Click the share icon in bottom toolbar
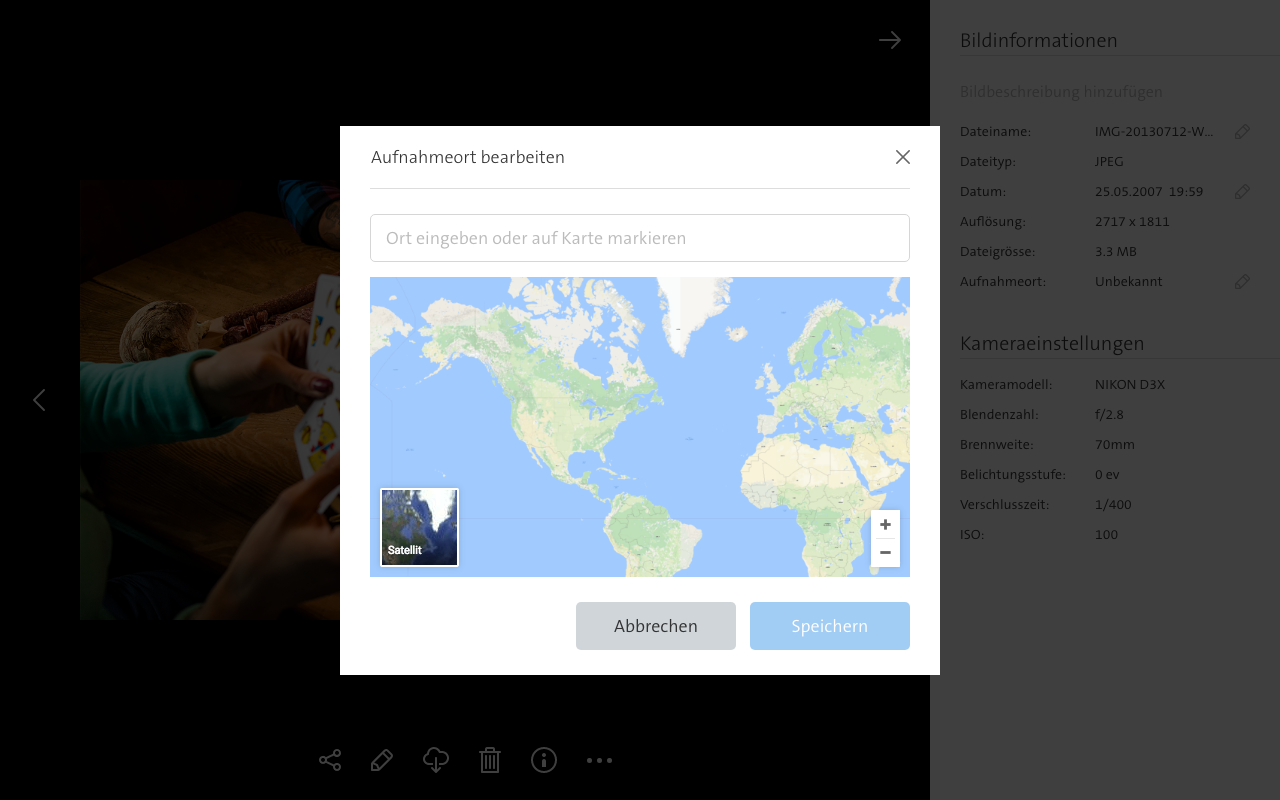The image size is (1280, 800). click(330, 760)
